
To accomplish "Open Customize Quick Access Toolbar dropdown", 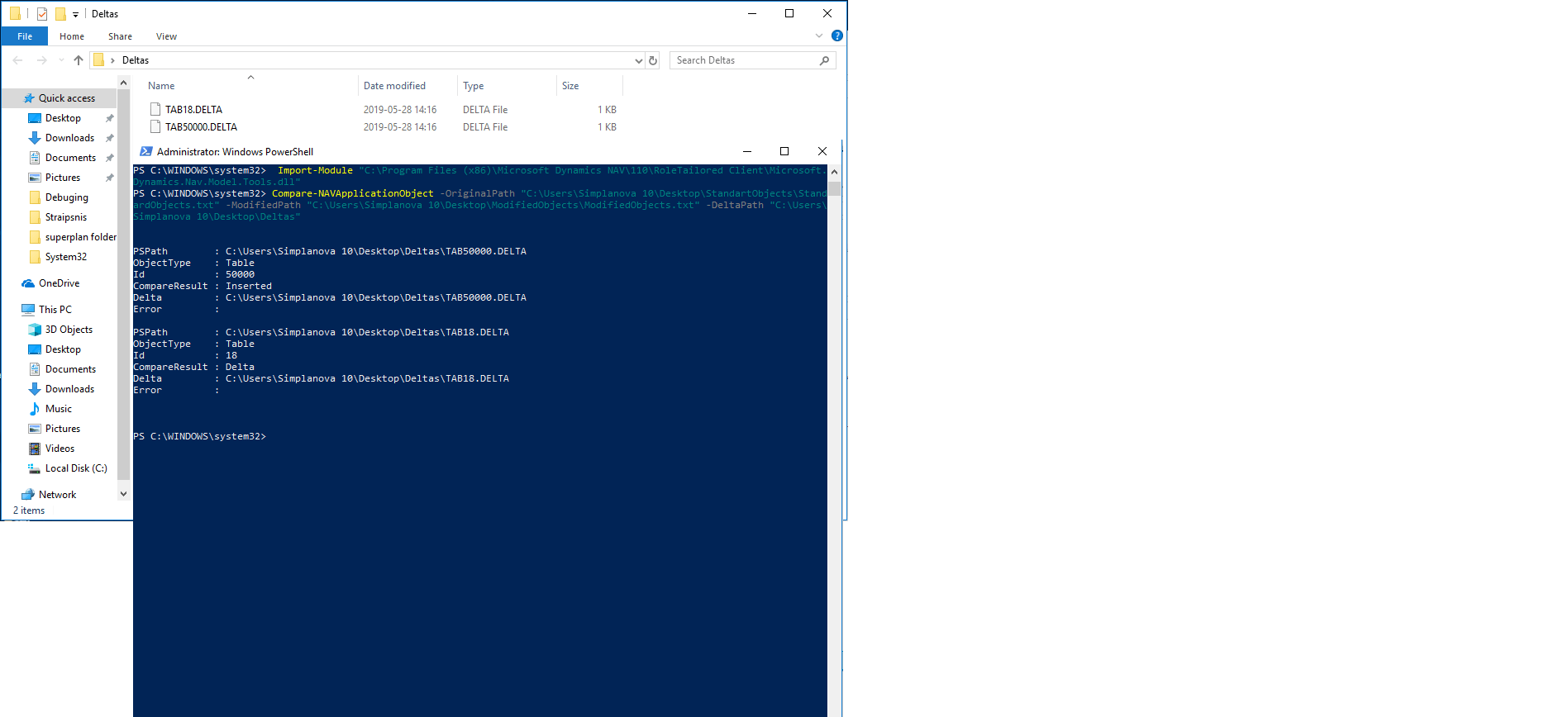I will 75,14.
